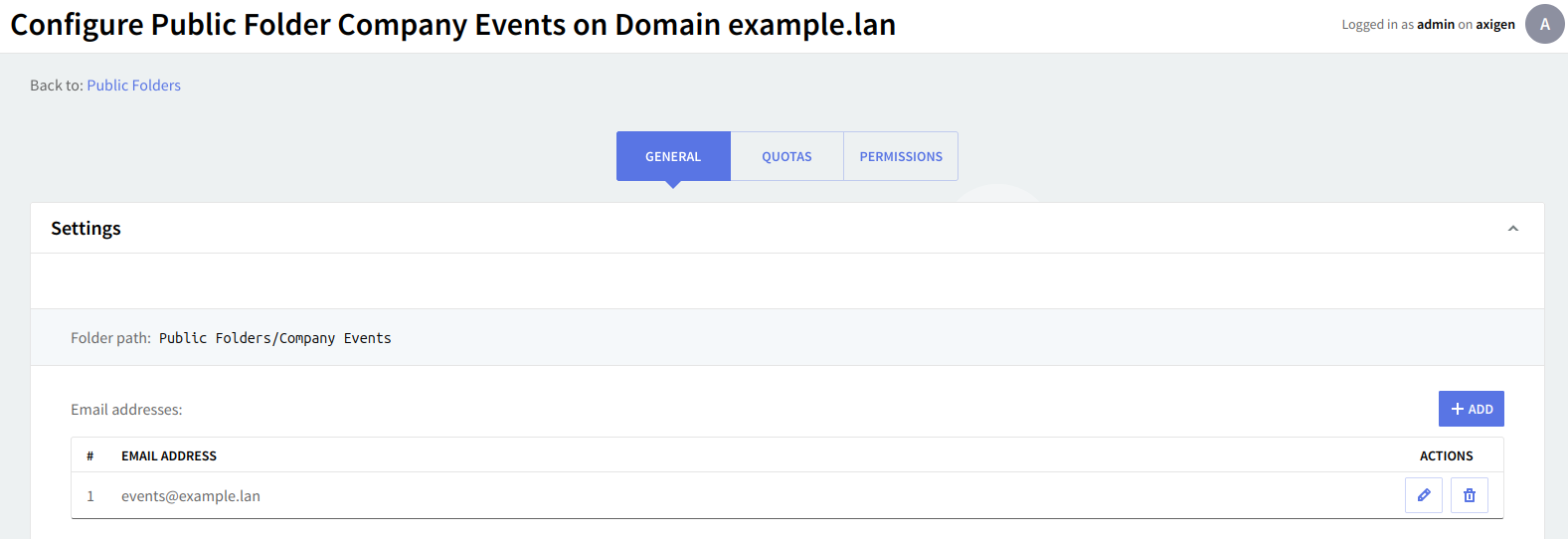Open the Quotas tab
Image resolution: width=1568 pixels, height=539 pixels.
(786, 156)
